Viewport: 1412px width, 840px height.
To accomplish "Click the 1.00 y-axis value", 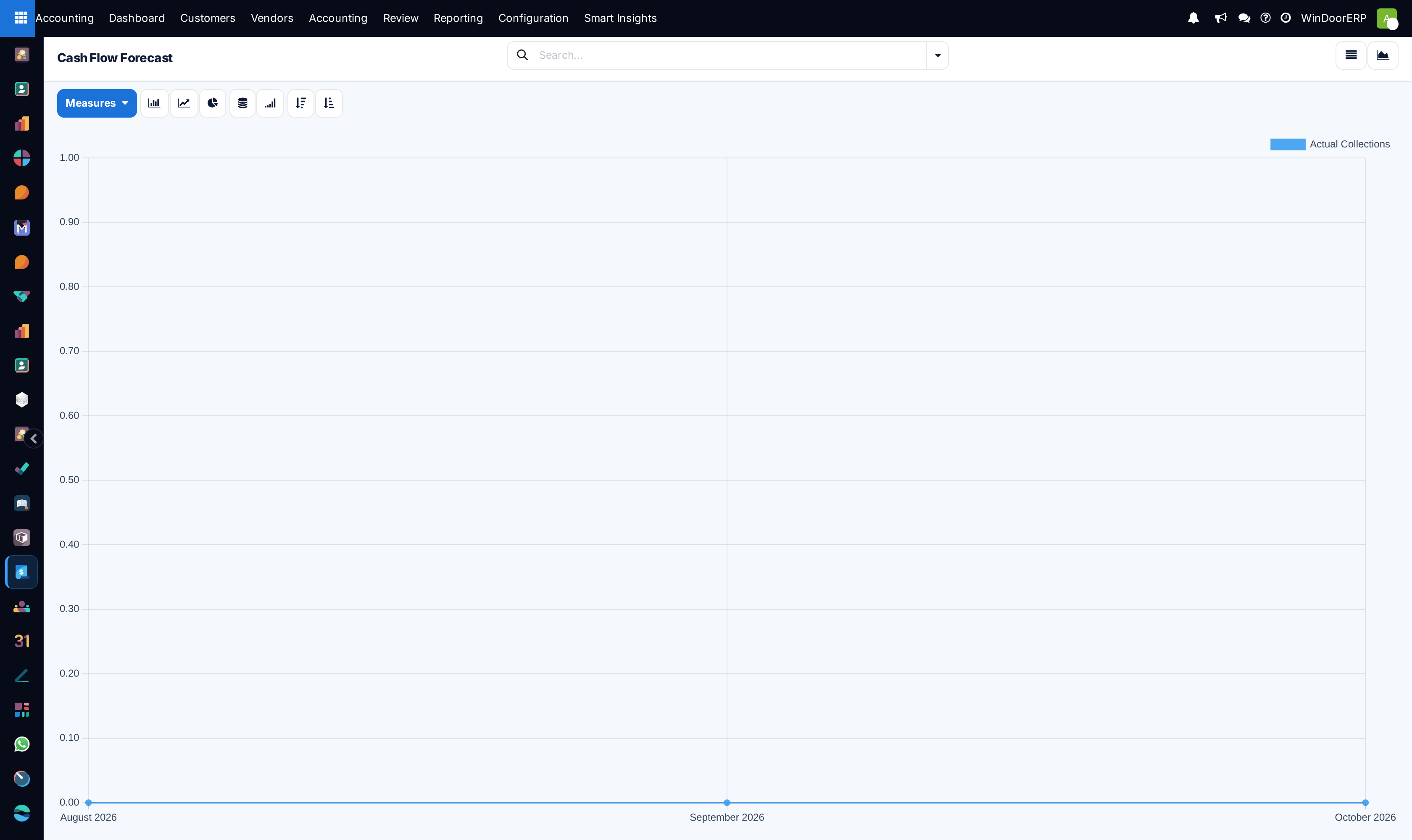I will click(69, 157).
